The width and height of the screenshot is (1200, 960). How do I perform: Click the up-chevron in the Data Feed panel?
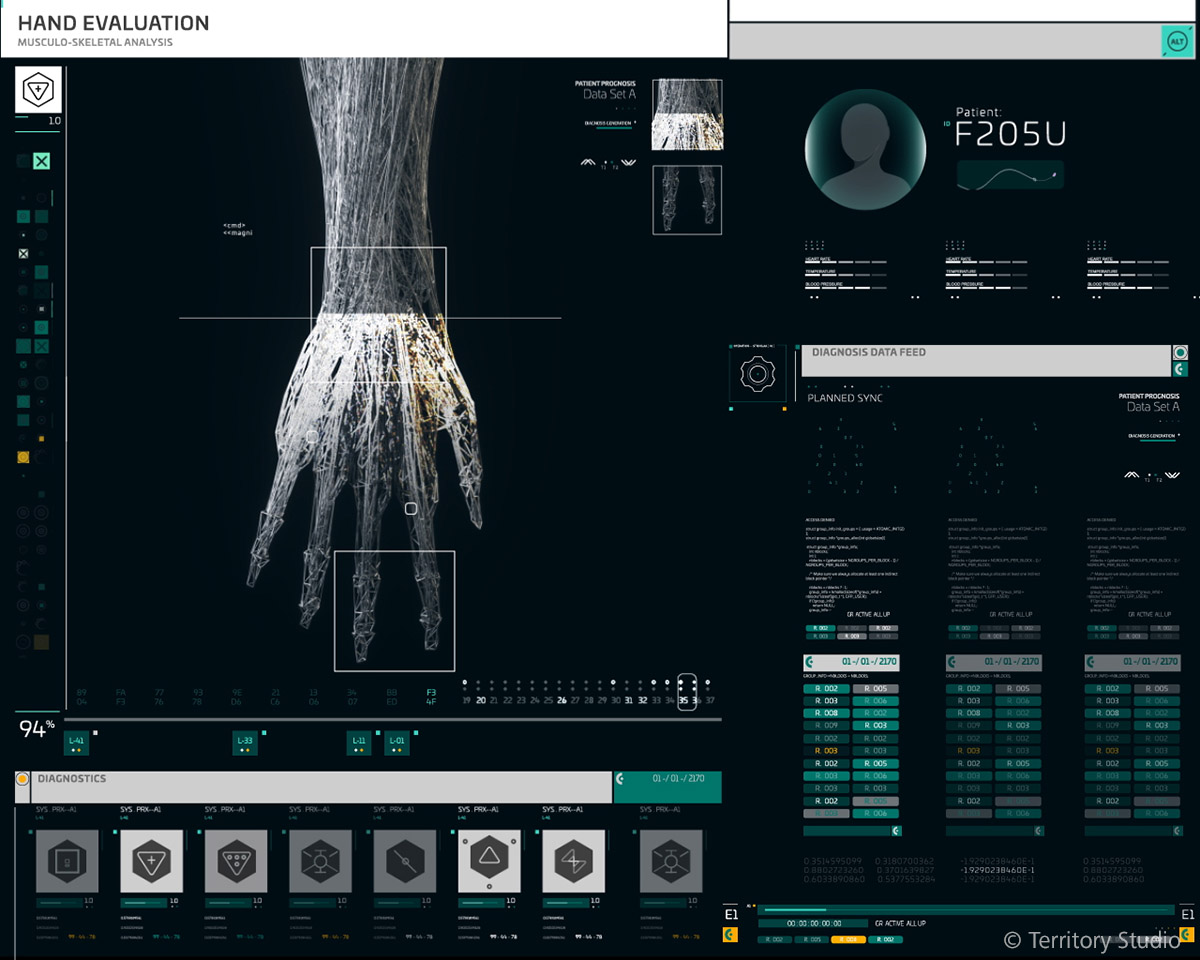[1132, 475]
